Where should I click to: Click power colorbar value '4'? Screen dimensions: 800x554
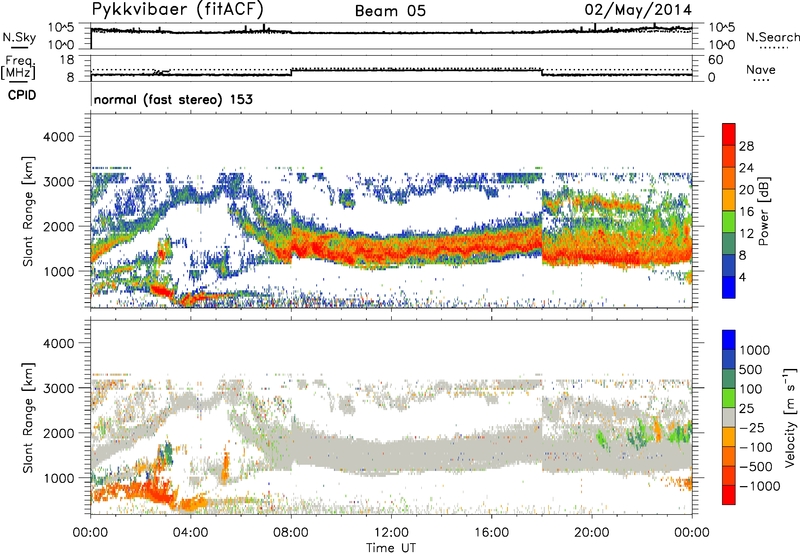tap(742, 277)
